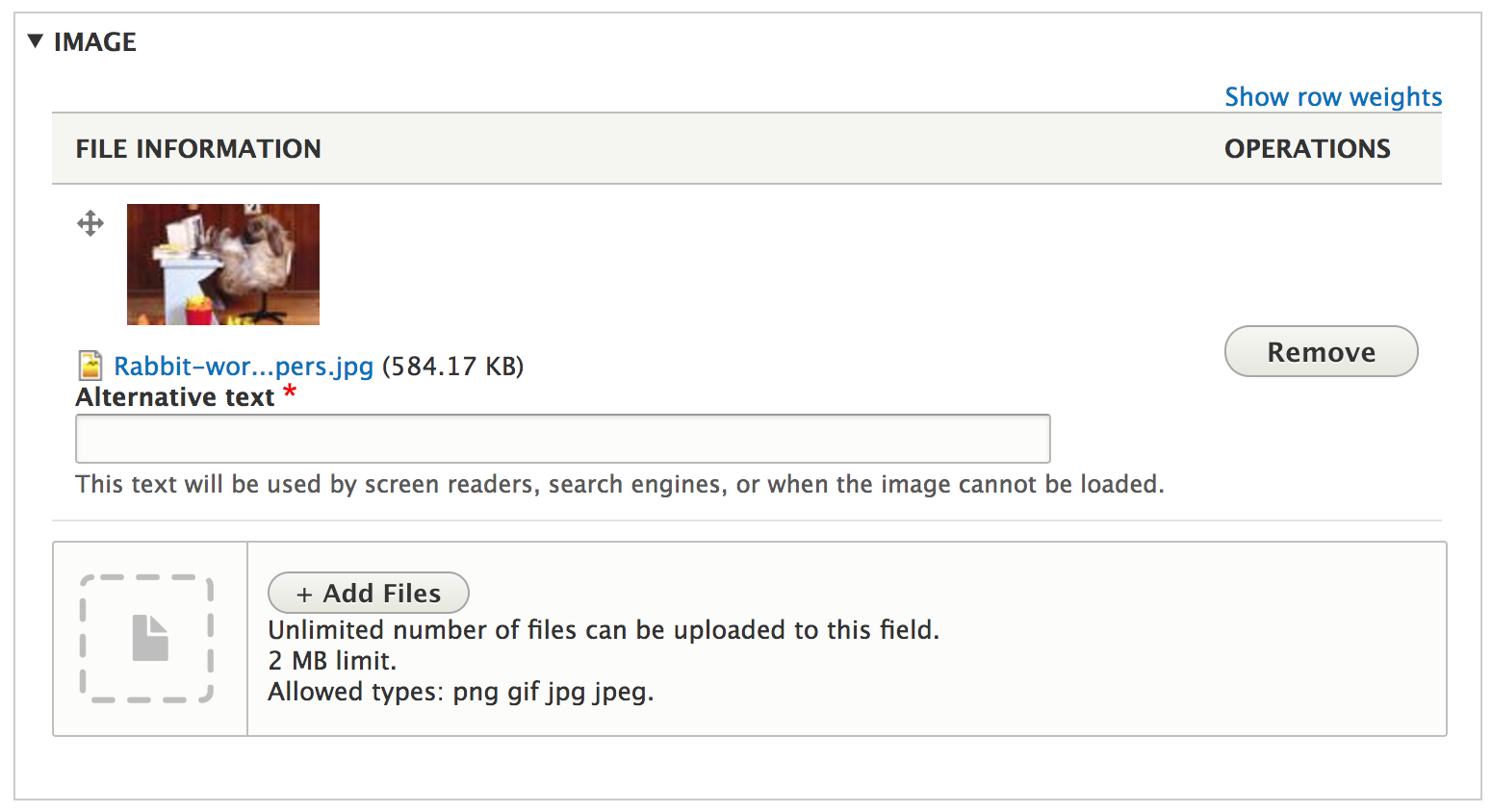Focus the Alternative text input field

click(x=563, y=439)
